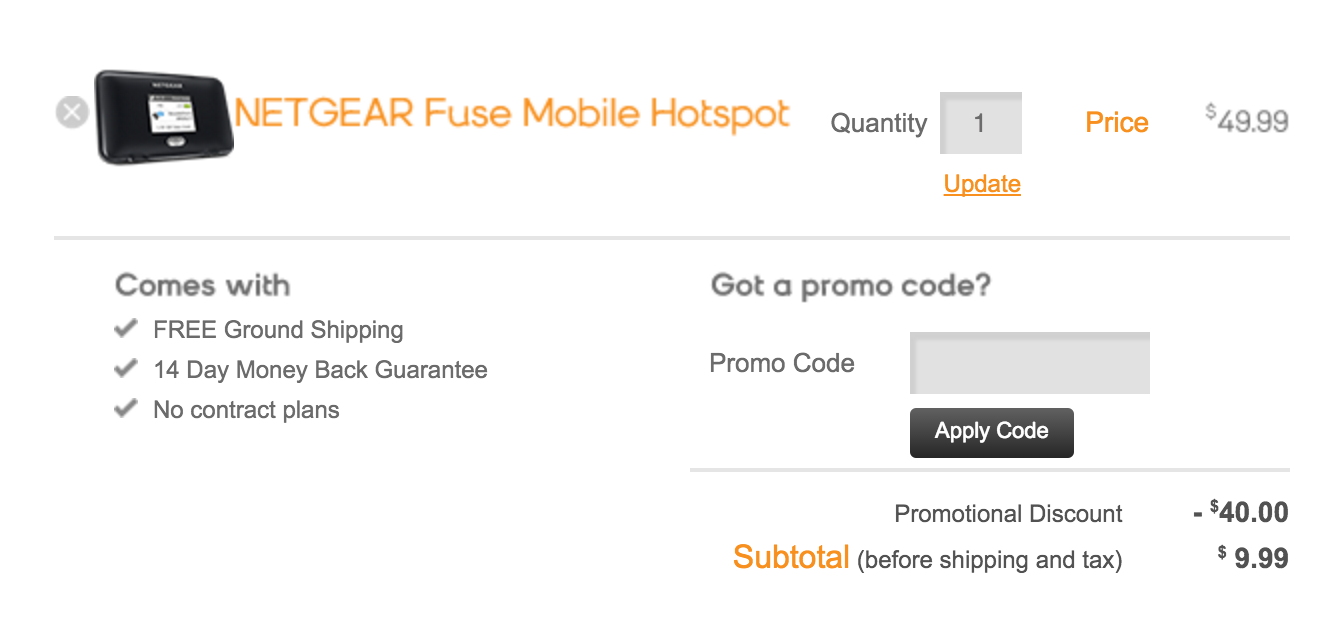Screen dimensions: 1328x628
Task: Click the 'Comes with' heading
Action: [203, 286]
